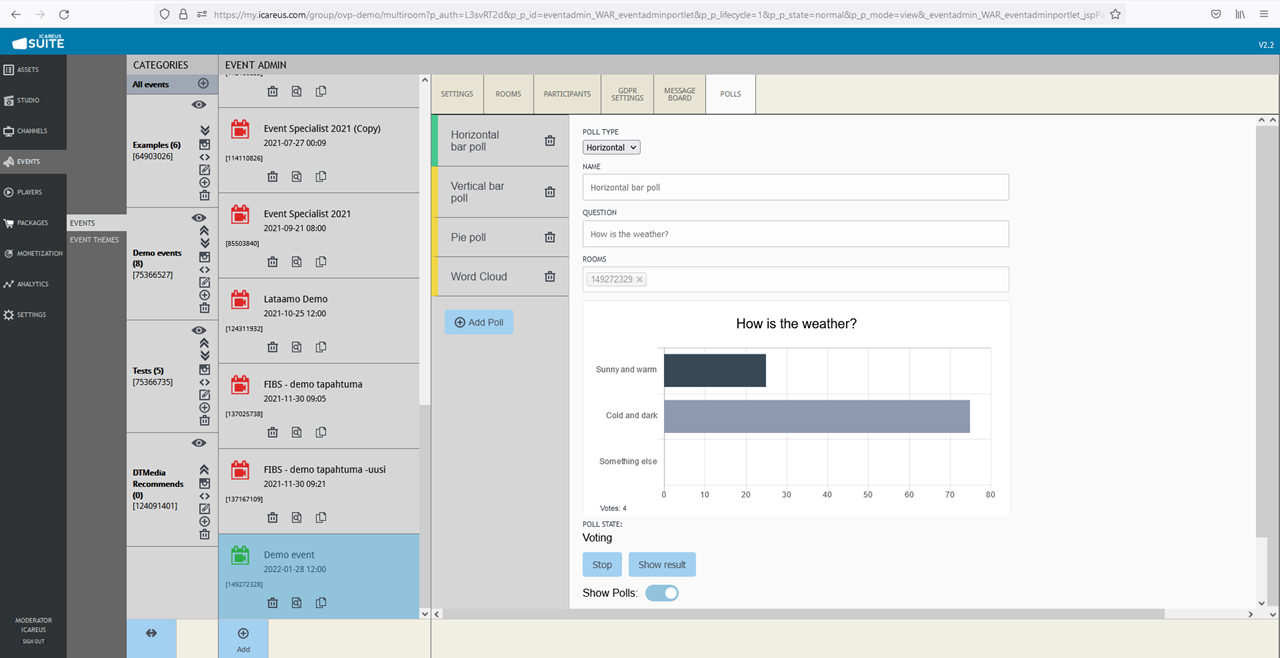Toggle the Show Polls switch
The width and height of the screenshot is (1280, 658).
[x=662, y=593]
